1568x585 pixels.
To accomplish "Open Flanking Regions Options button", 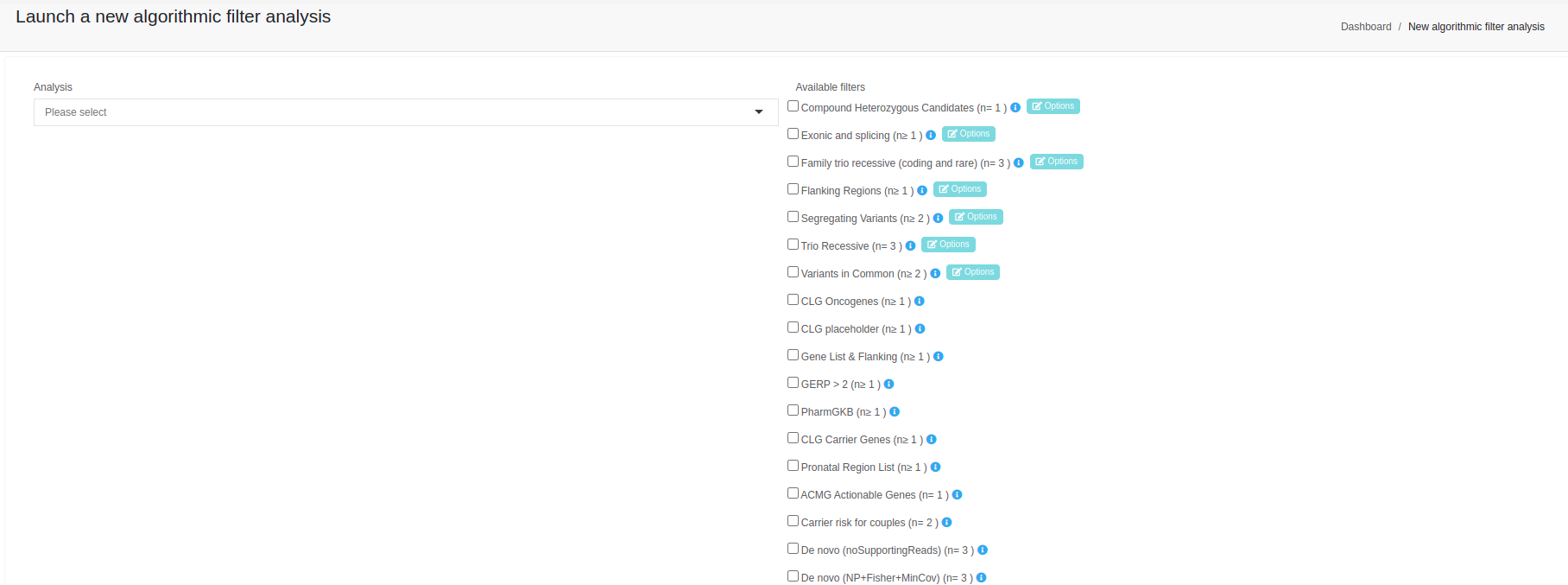I will (x=960, y=189).
